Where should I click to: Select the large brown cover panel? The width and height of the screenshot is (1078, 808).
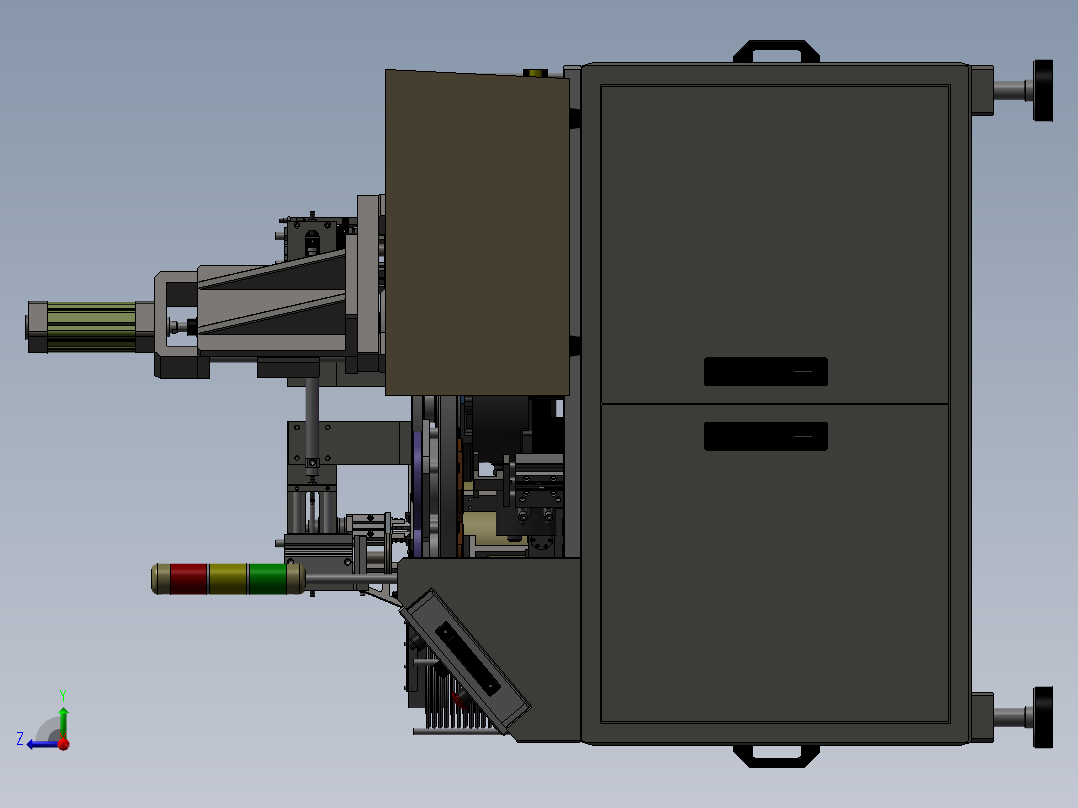[x=477, y=232]
